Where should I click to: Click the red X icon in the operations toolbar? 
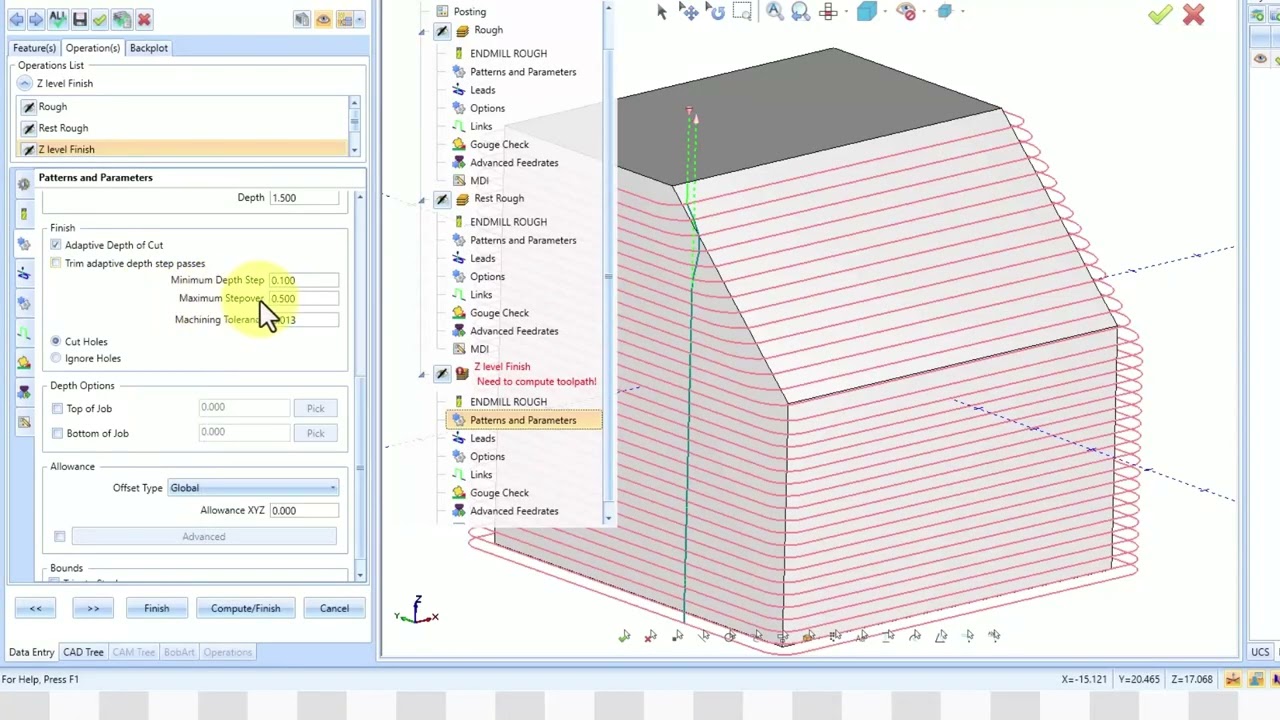tap(144, 19)
